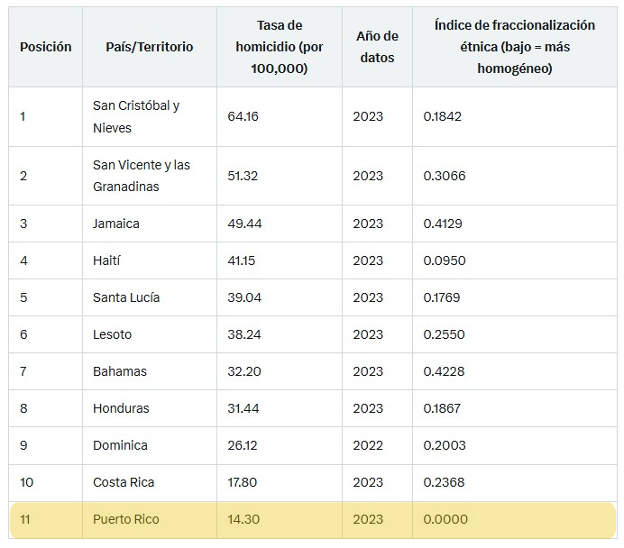This screenshot has width=624, height=548.
Task: Click the País/Territorio column header
Action: [x=149, y=47]
